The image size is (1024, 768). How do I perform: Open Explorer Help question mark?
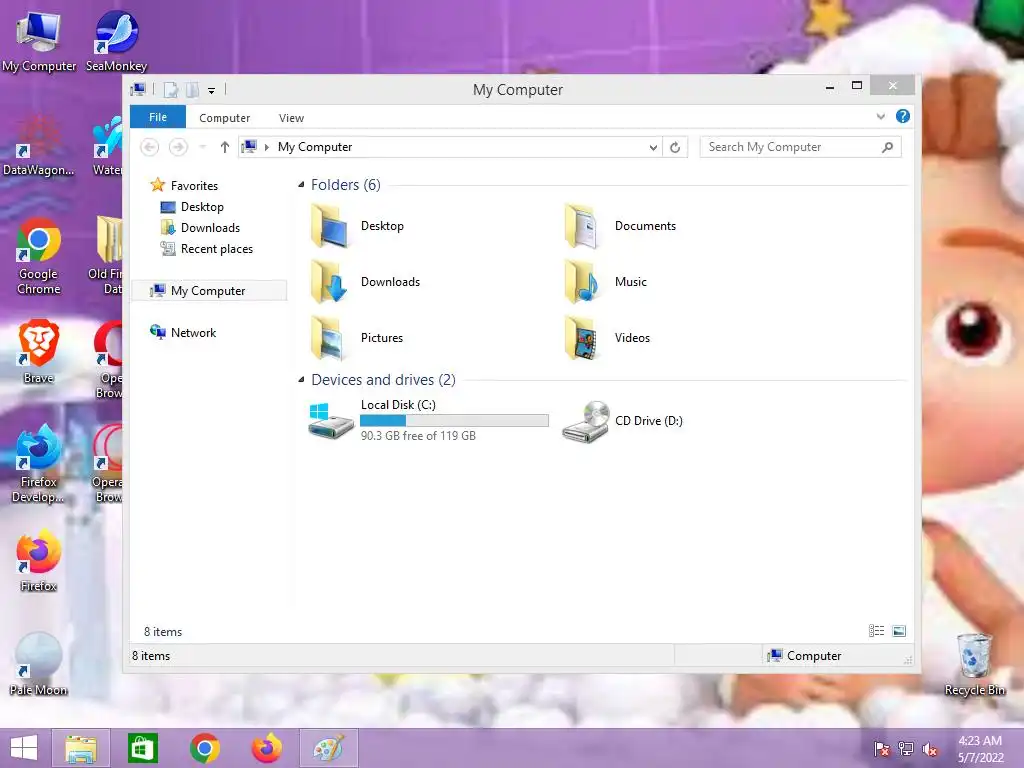click(903, 116)
